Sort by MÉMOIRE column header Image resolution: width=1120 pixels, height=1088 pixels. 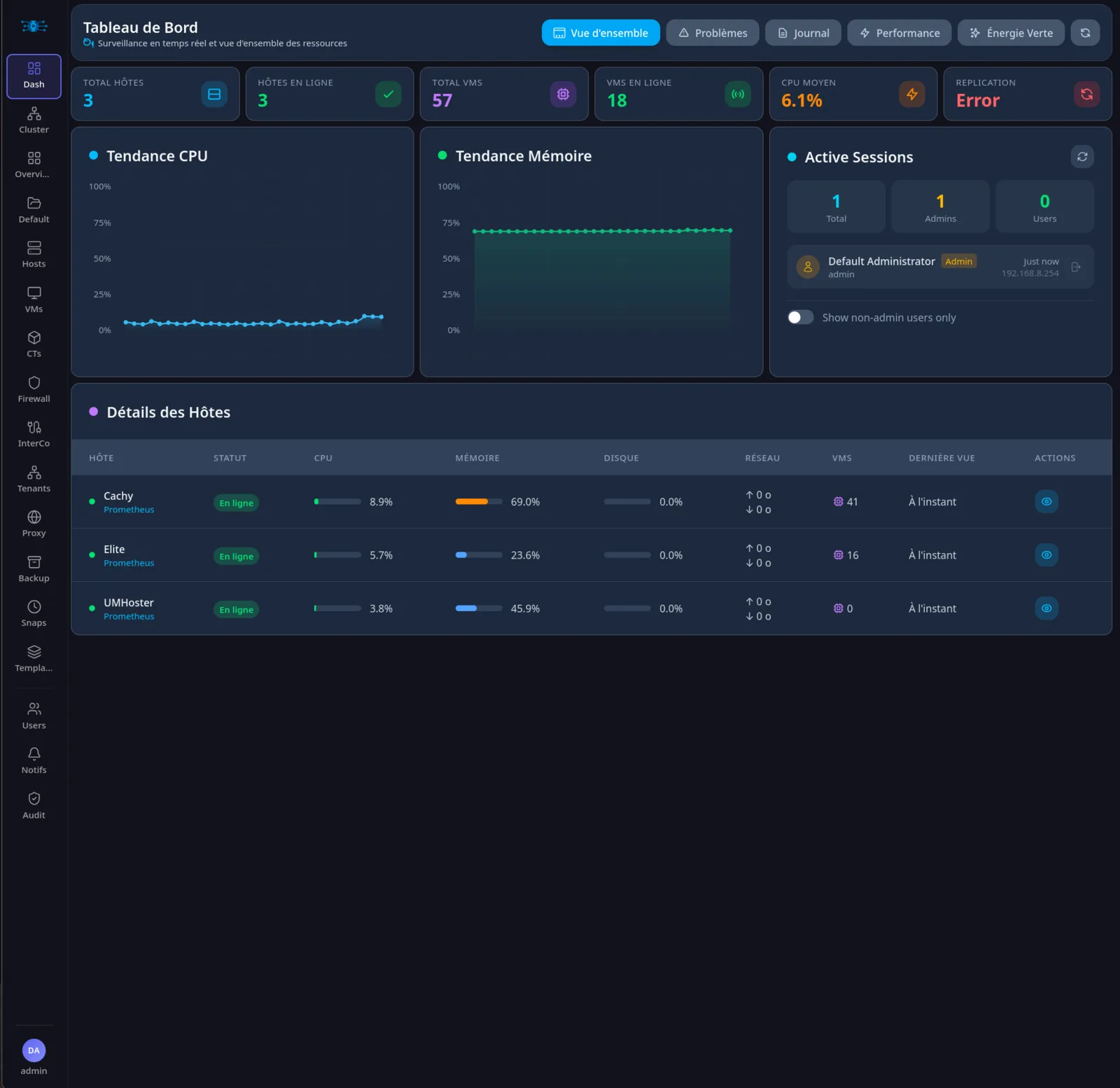pyautogui.click(x=477, y=458)
